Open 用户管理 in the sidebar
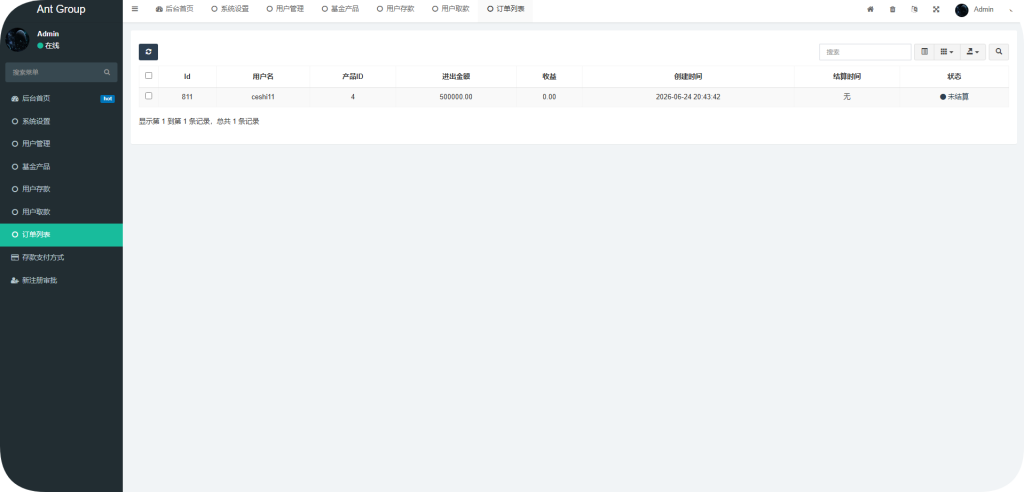Screen dimensions: 1024x492 click(x=61, y=144)
